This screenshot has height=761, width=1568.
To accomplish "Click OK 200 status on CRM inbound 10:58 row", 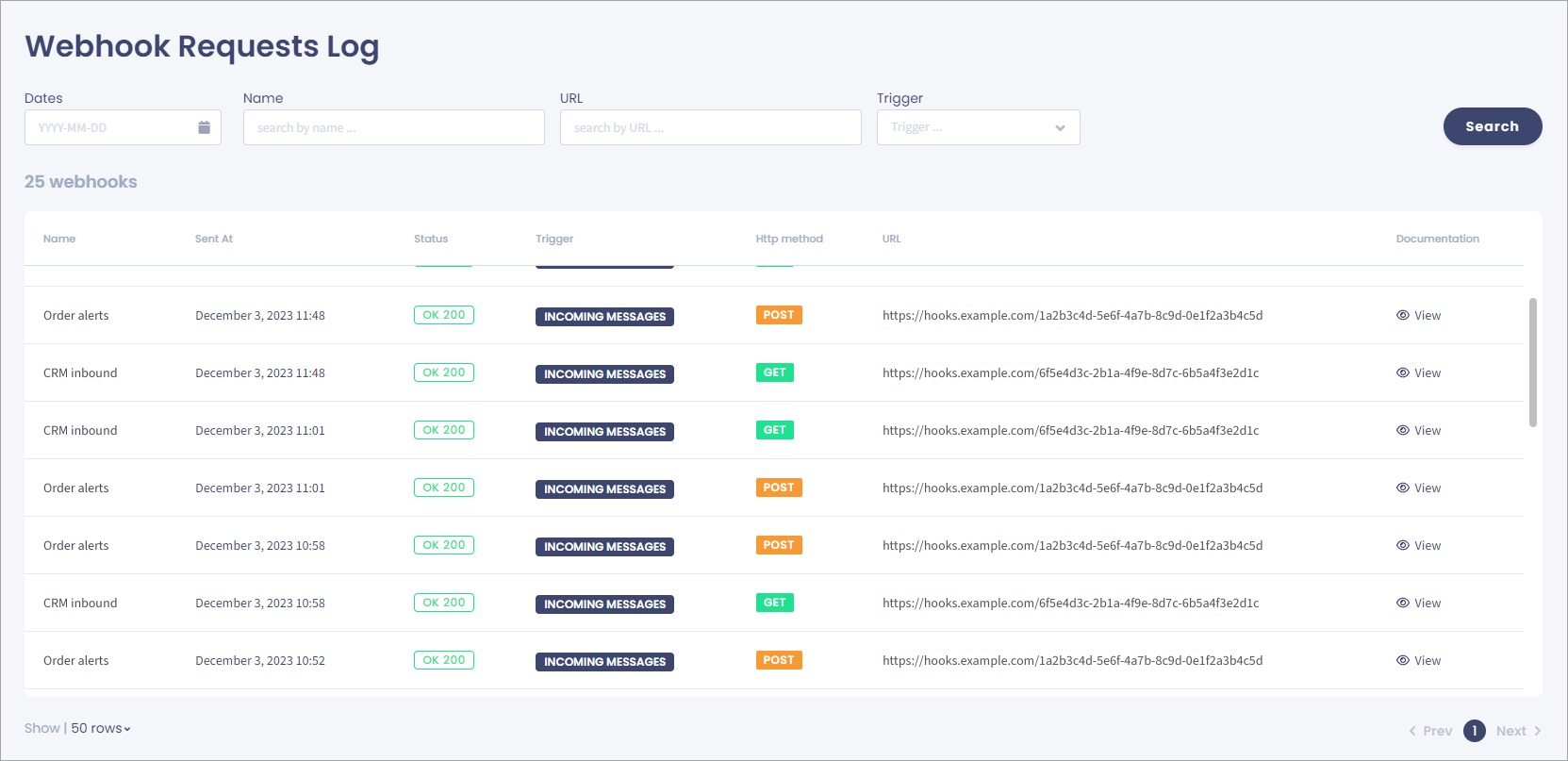I will click(x=444, y=603).
